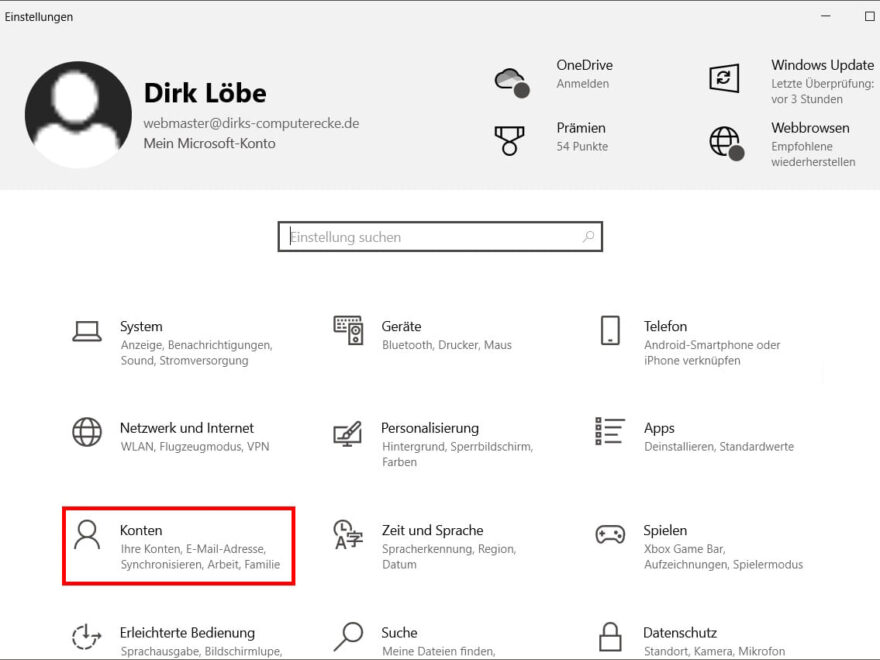Click the Ihre Konten, E-Mail-Adresse description
The height and width of the screenshot is (660, 880).
[x=200, y=557]
